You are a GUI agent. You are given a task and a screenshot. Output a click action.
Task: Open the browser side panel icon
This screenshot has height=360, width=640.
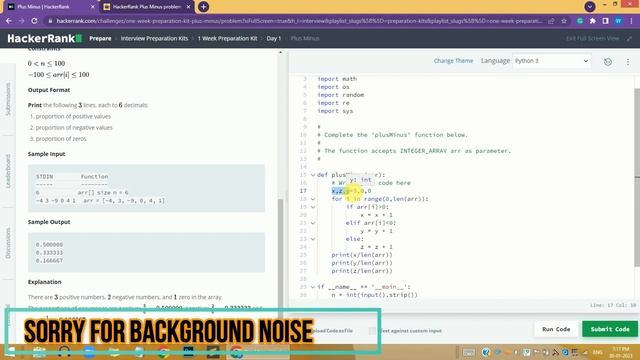click(x=605, y=21)
